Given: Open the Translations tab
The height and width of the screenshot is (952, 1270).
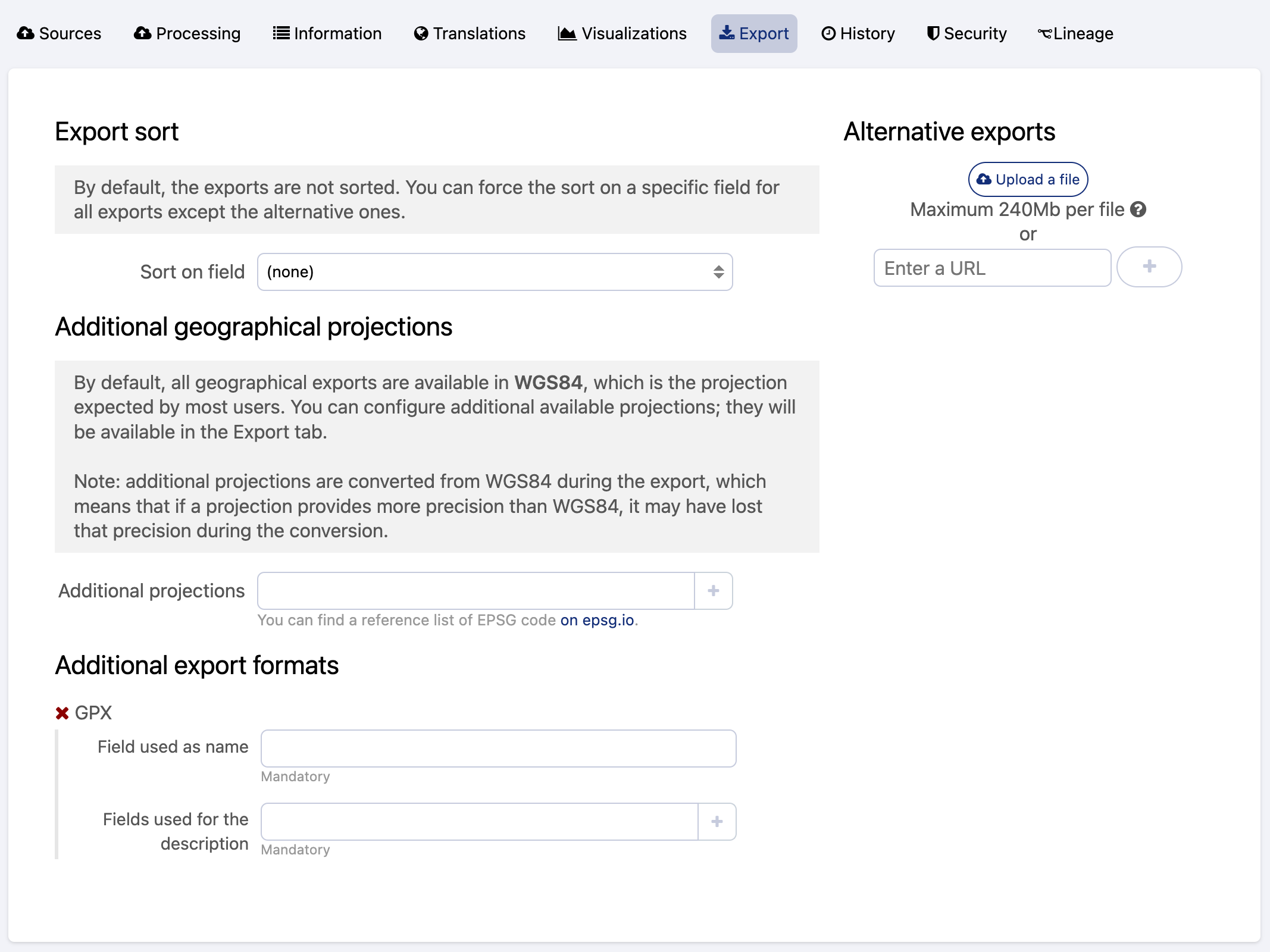Looking at the screenshot, I should tap(470, 33).
